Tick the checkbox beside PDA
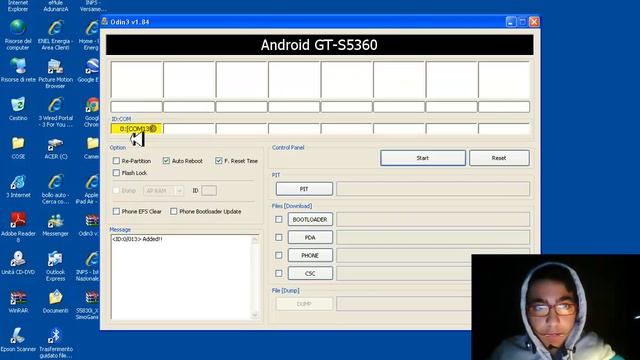 pos(279,237)
